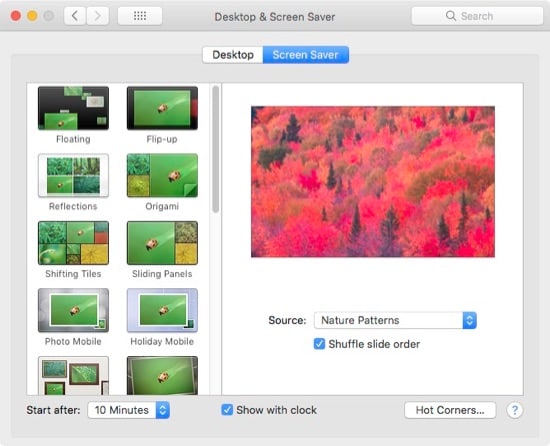Click the forward arrow in the toolbar
This screenshot has height=446, width=550.
(98, 16)
